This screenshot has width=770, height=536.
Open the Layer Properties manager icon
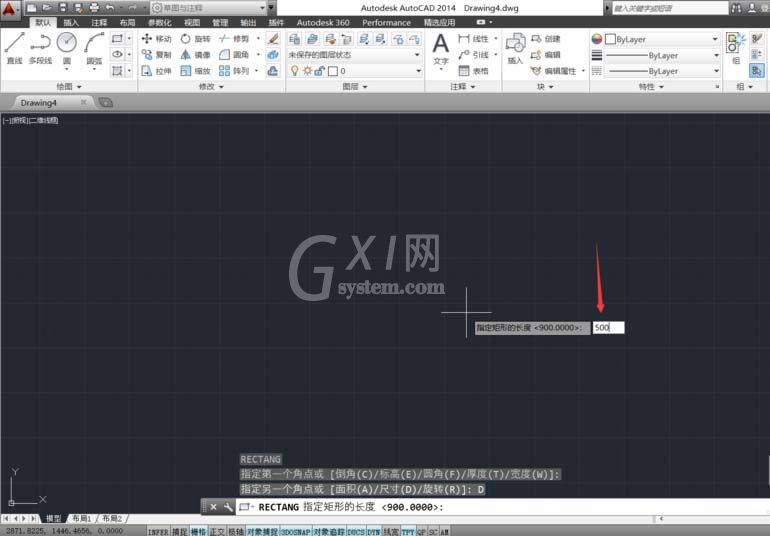coord(295,39)
